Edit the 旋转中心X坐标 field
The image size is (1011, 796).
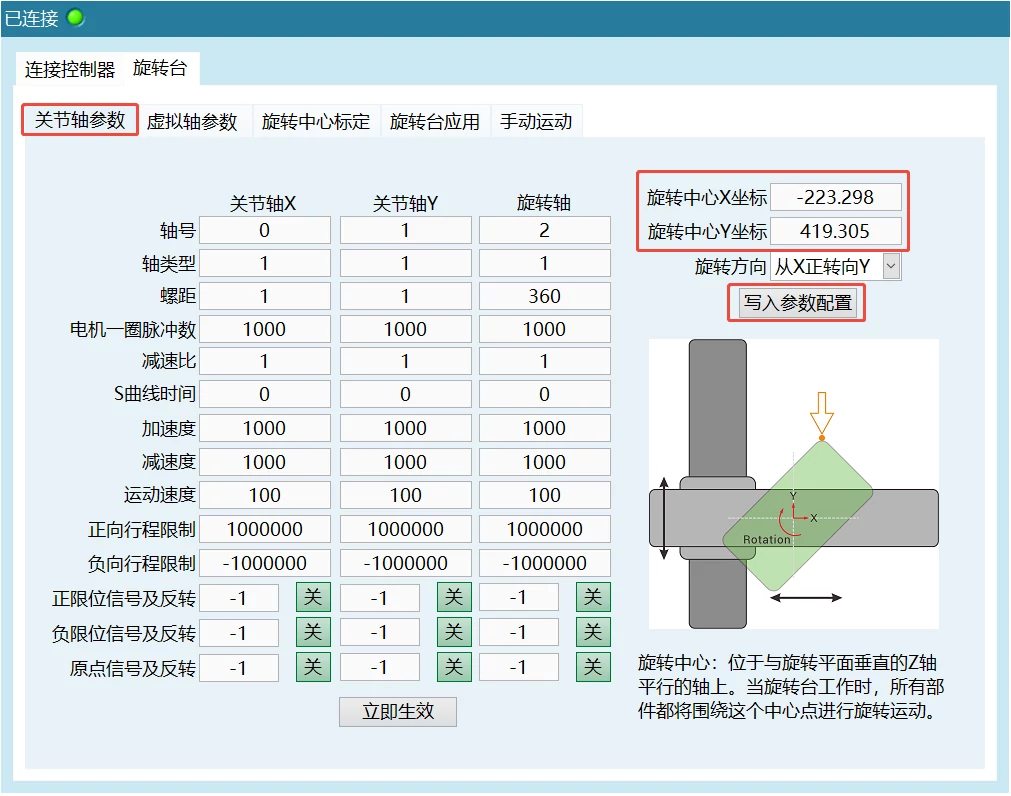tap(836, 197)
